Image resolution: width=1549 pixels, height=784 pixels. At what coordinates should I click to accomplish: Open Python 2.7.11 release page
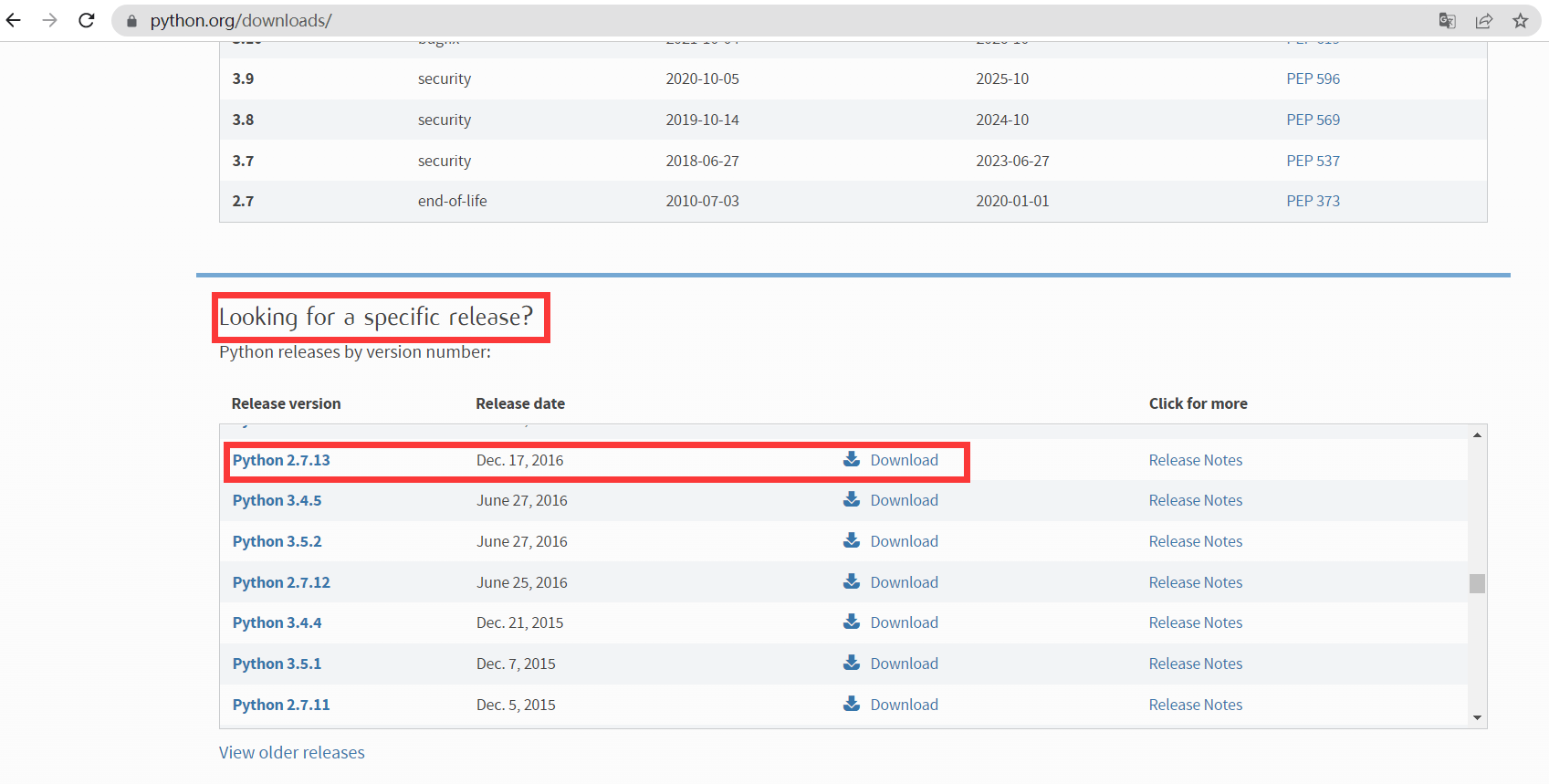[281, 705]
